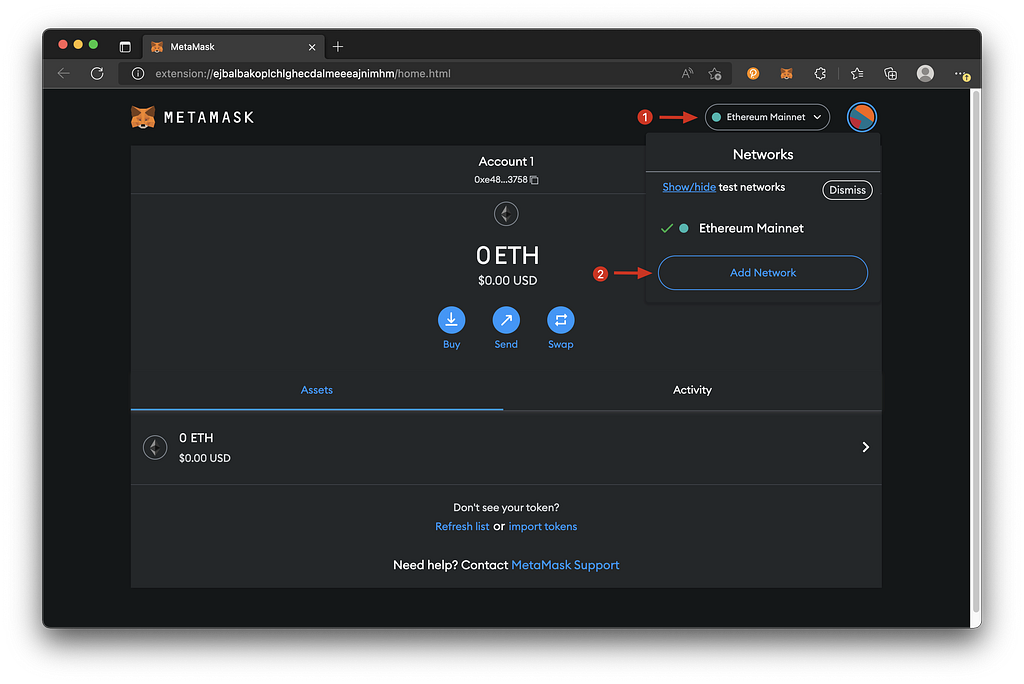Open the Ethereum Mainnet network dropdown

767,117
